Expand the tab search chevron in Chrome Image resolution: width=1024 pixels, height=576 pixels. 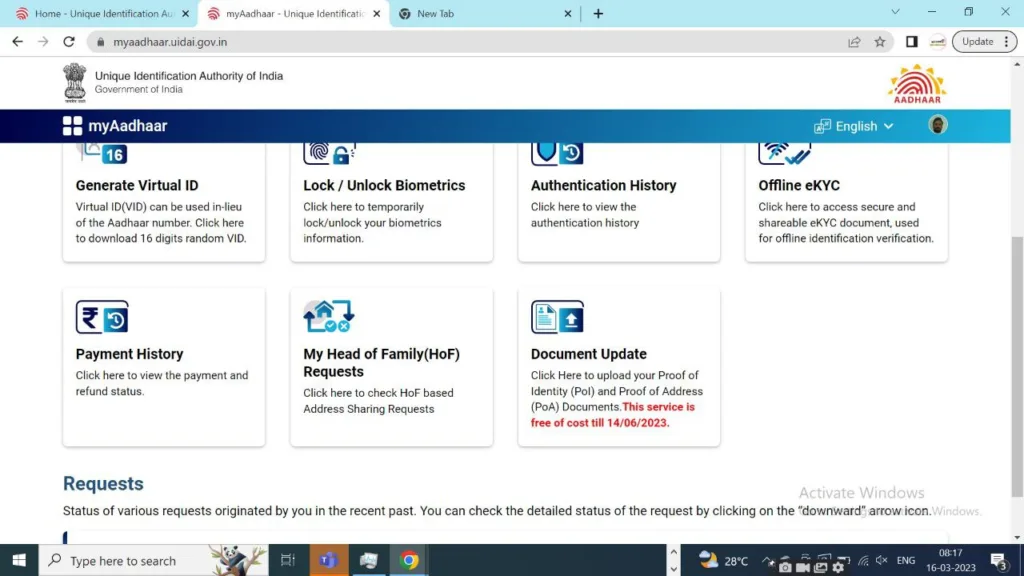pos(895,13)
